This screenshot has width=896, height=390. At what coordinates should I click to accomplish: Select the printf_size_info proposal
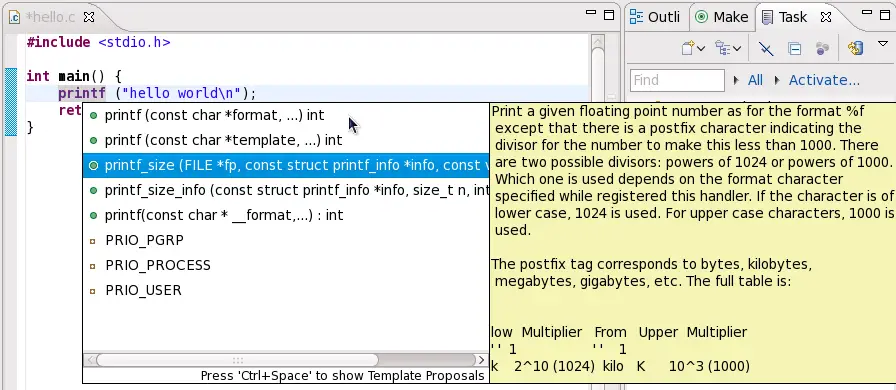286,190
